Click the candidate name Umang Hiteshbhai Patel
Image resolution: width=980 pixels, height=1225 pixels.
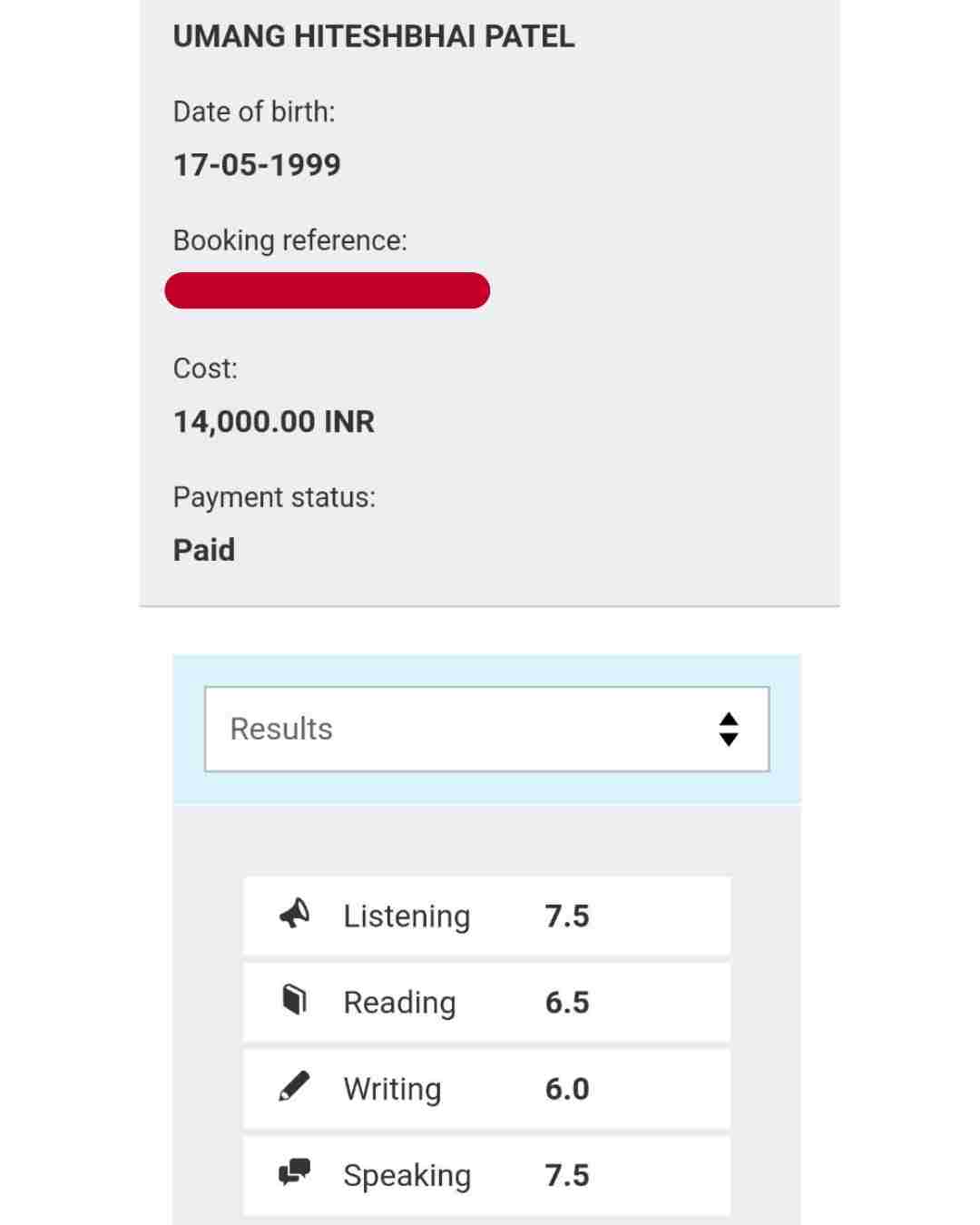click(x=374, y=36)
